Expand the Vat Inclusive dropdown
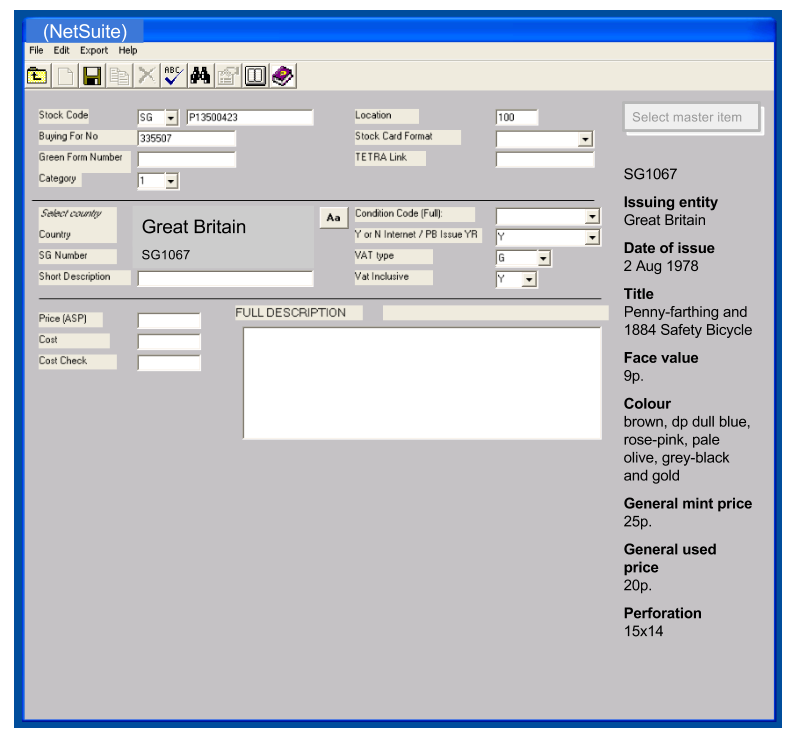The height and width of the screenshot is (737, 793). coord(529,279)
